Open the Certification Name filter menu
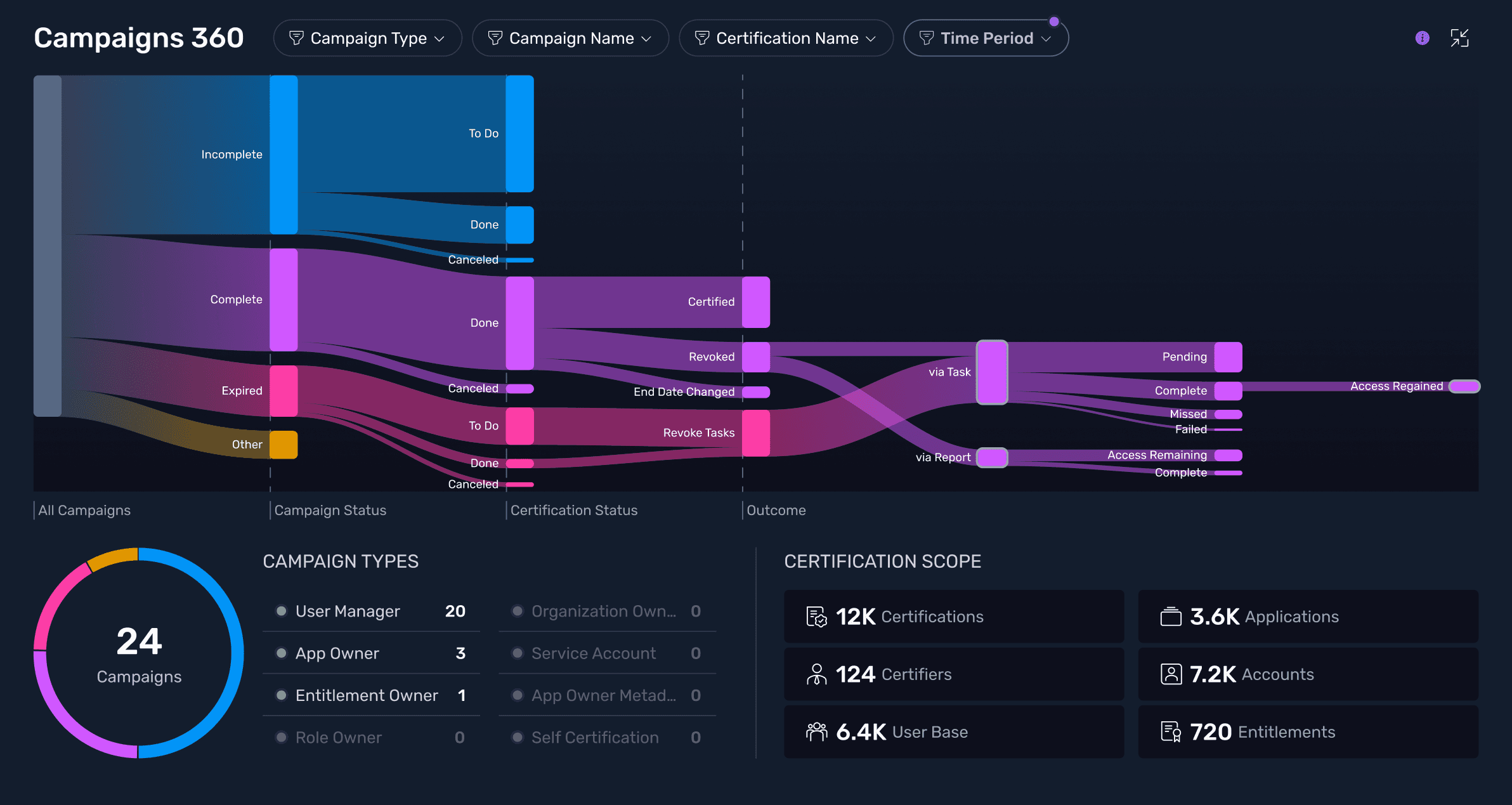Image resolution: width=1512 pixels, height=805 pixels. pyautogui.click(x=786, y=38)
